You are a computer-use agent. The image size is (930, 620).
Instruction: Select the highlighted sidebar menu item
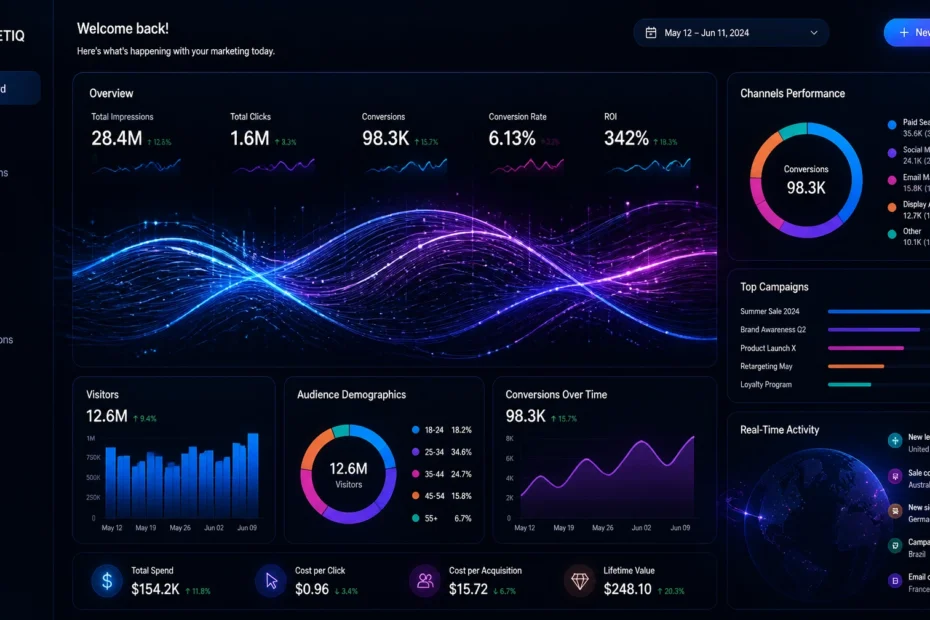point(18,88)
